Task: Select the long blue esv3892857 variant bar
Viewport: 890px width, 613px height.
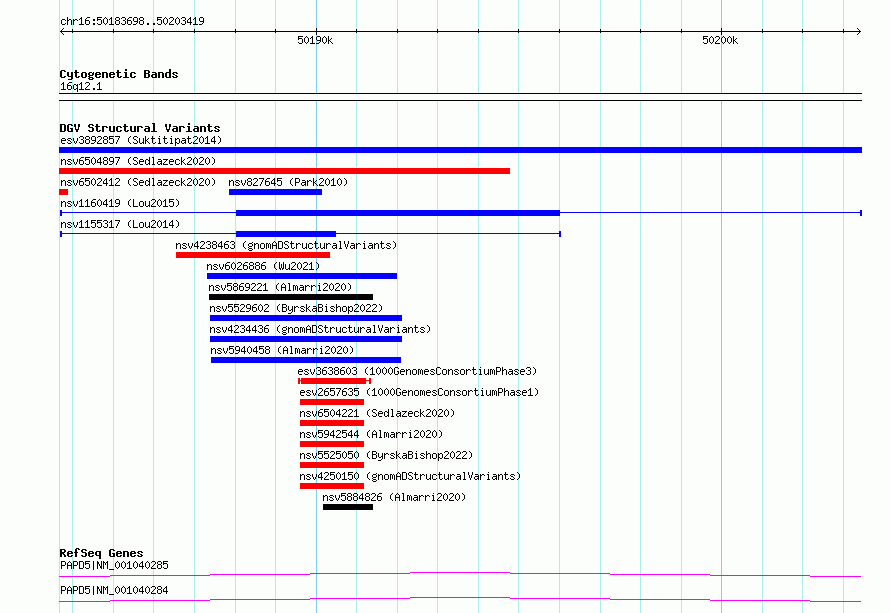Action: pos(460,150)
